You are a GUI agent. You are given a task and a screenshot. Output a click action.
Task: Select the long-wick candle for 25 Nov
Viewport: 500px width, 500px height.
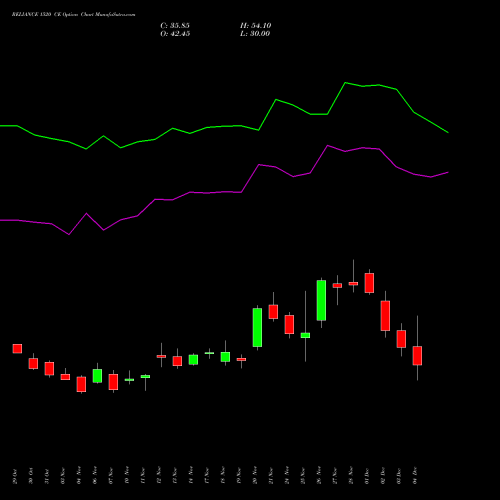pyautogui.click(x=305, y=335)
